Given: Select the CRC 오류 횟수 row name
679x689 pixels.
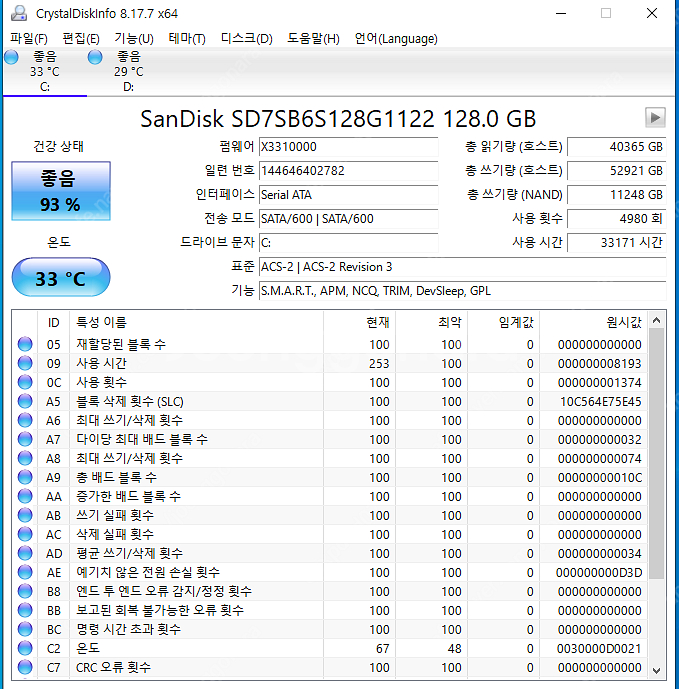Looking at the screenshot, I should pyautogui.click(x=113, y=667).
